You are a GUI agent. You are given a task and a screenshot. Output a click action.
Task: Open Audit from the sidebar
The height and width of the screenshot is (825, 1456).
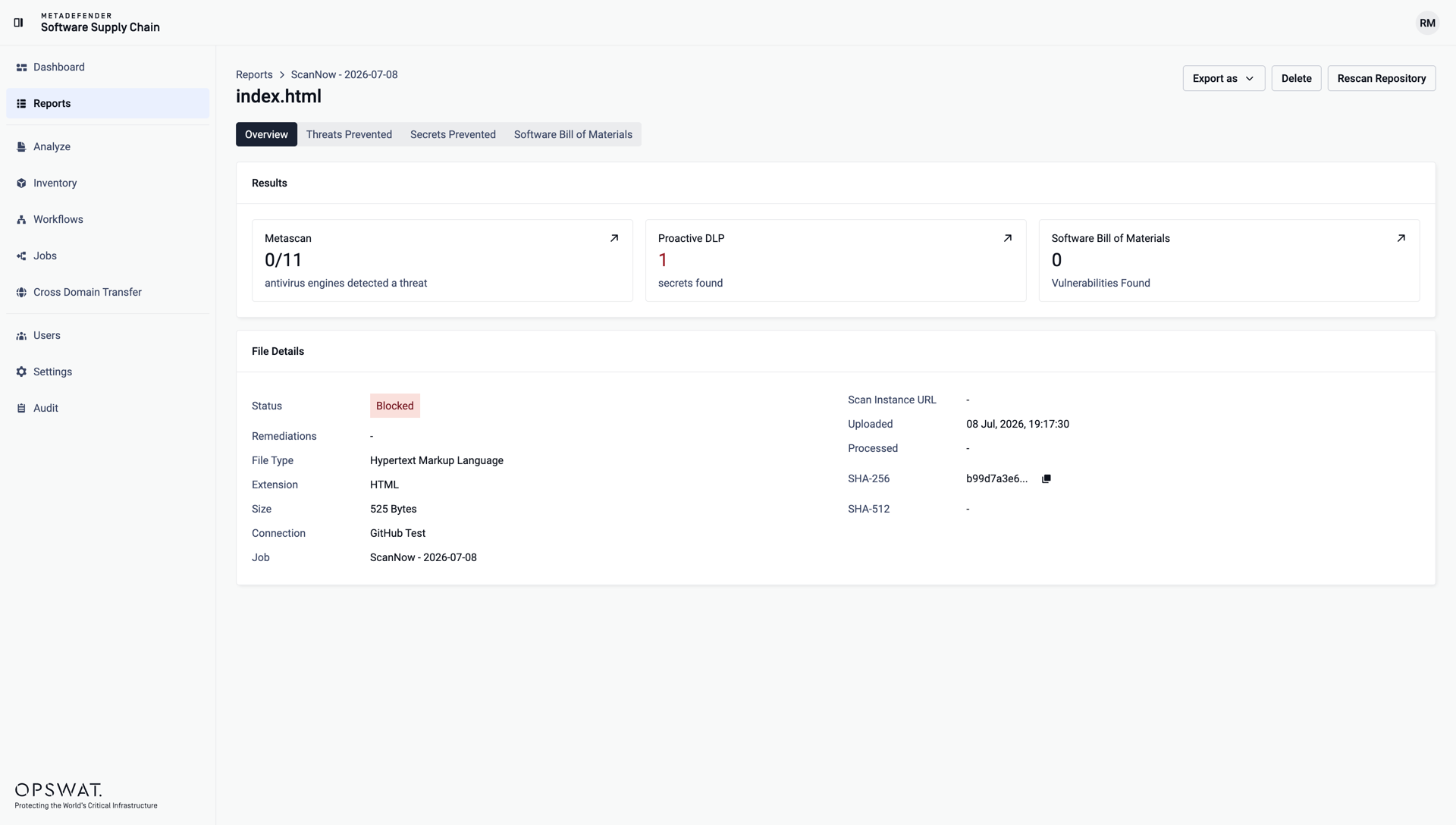click(x=108, y=409)
